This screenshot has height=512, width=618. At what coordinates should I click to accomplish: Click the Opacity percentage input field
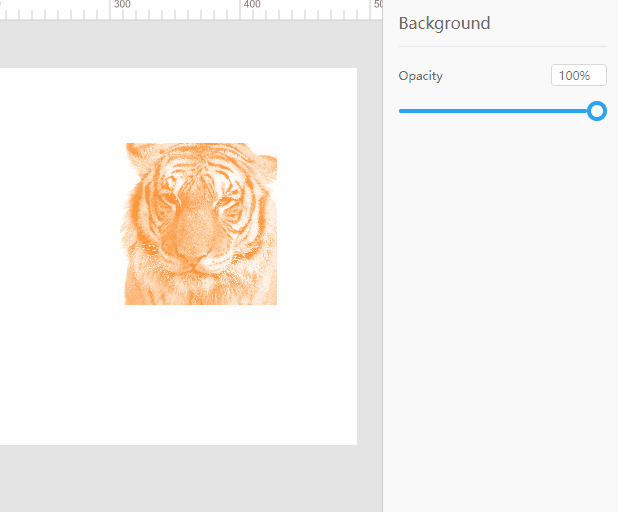click(x=578, y=75)
